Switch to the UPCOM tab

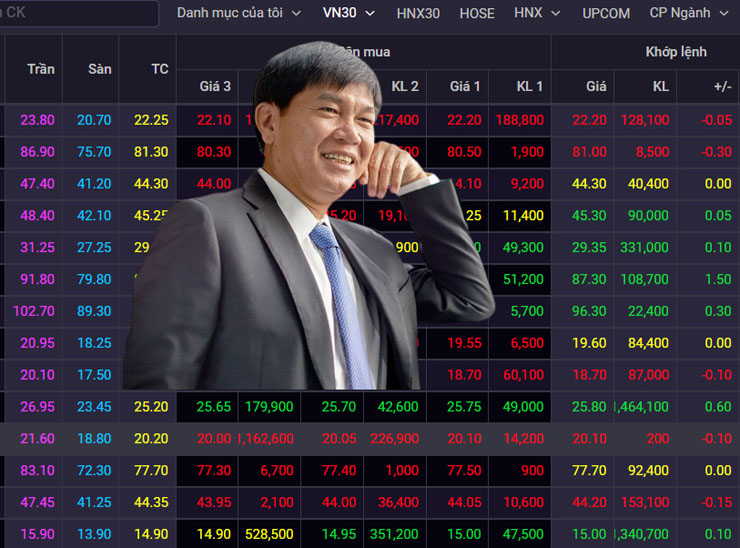point(606,13)
